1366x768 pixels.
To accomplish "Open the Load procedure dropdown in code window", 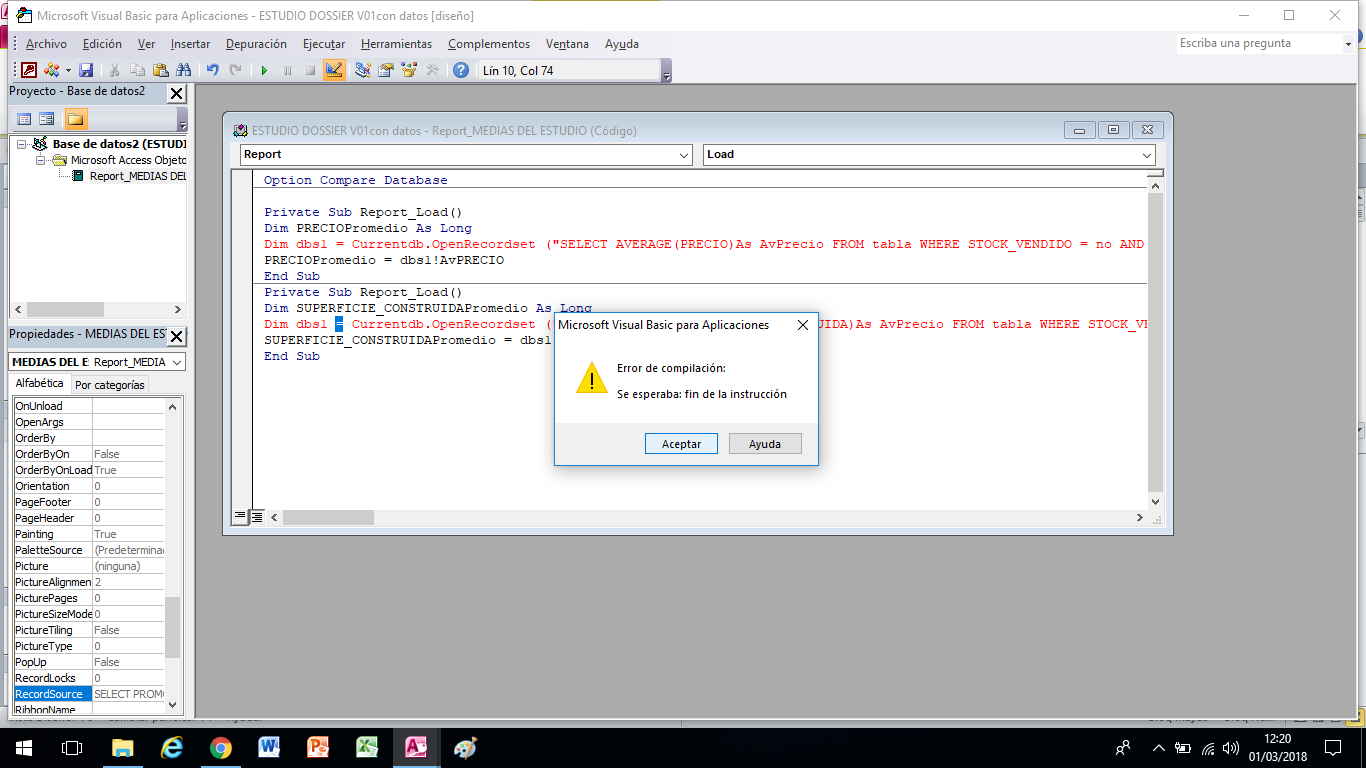I will point(1147,155).
